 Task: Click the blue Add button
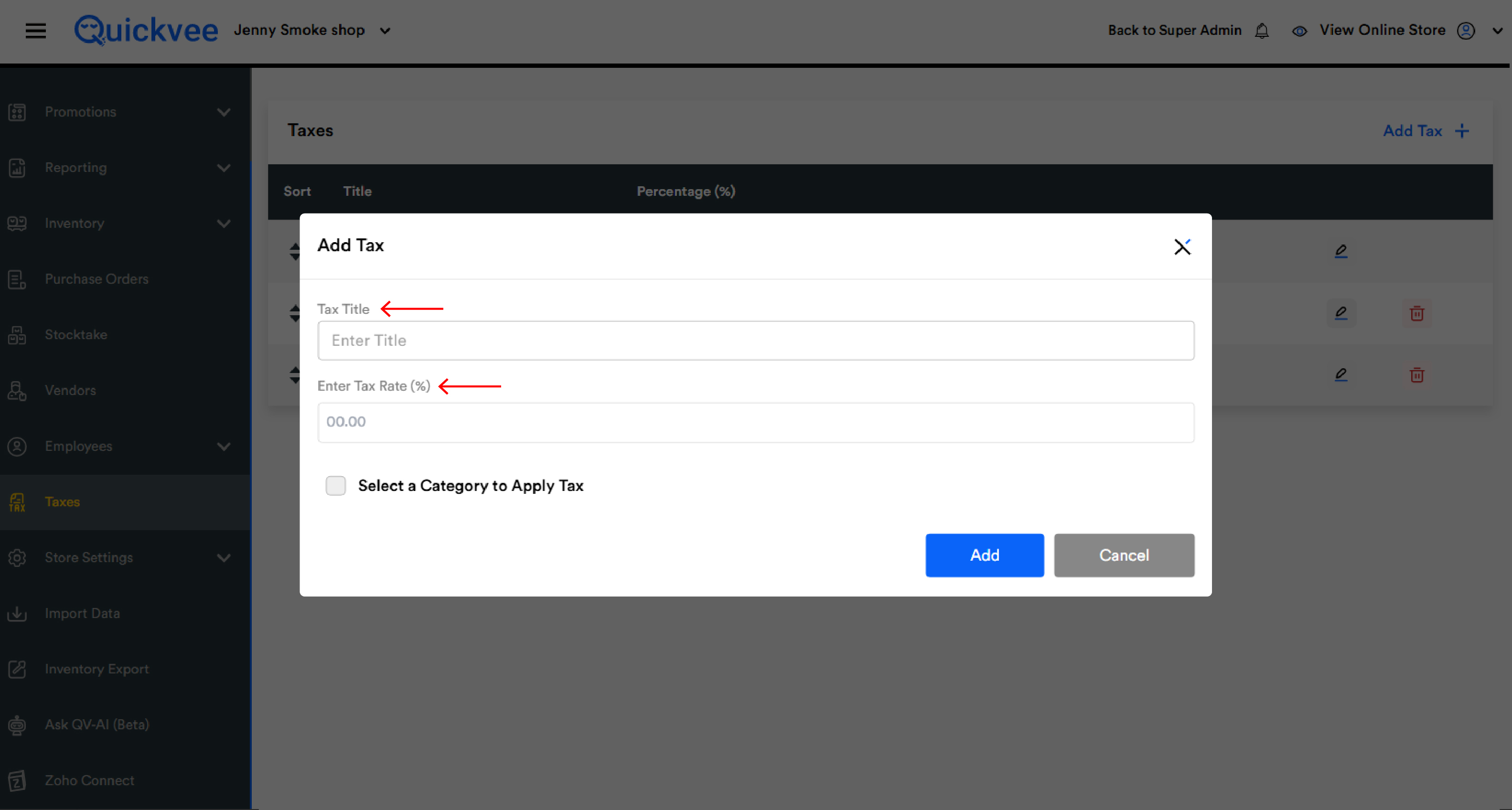(x=984, y=555)
